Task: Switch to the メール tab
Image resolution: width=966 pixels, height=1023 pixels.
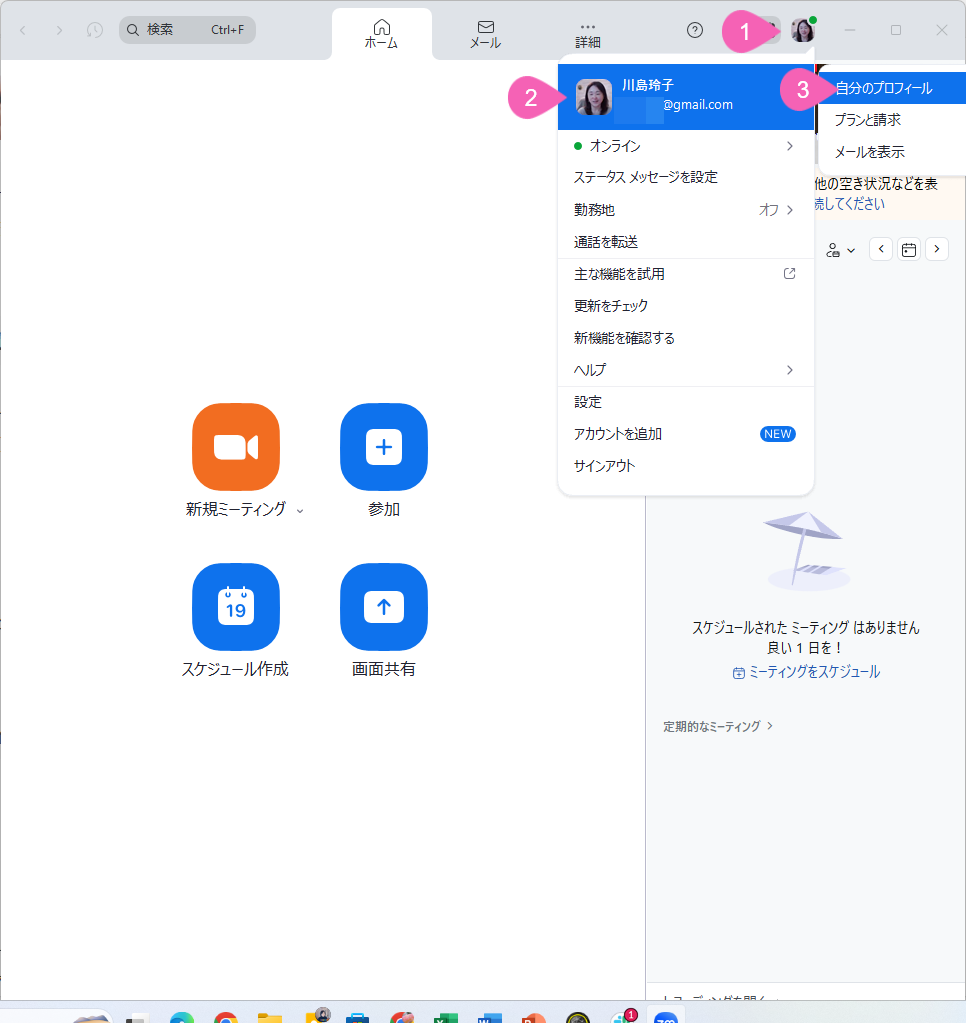Action: pyautogui.click(x=485, y=34)
